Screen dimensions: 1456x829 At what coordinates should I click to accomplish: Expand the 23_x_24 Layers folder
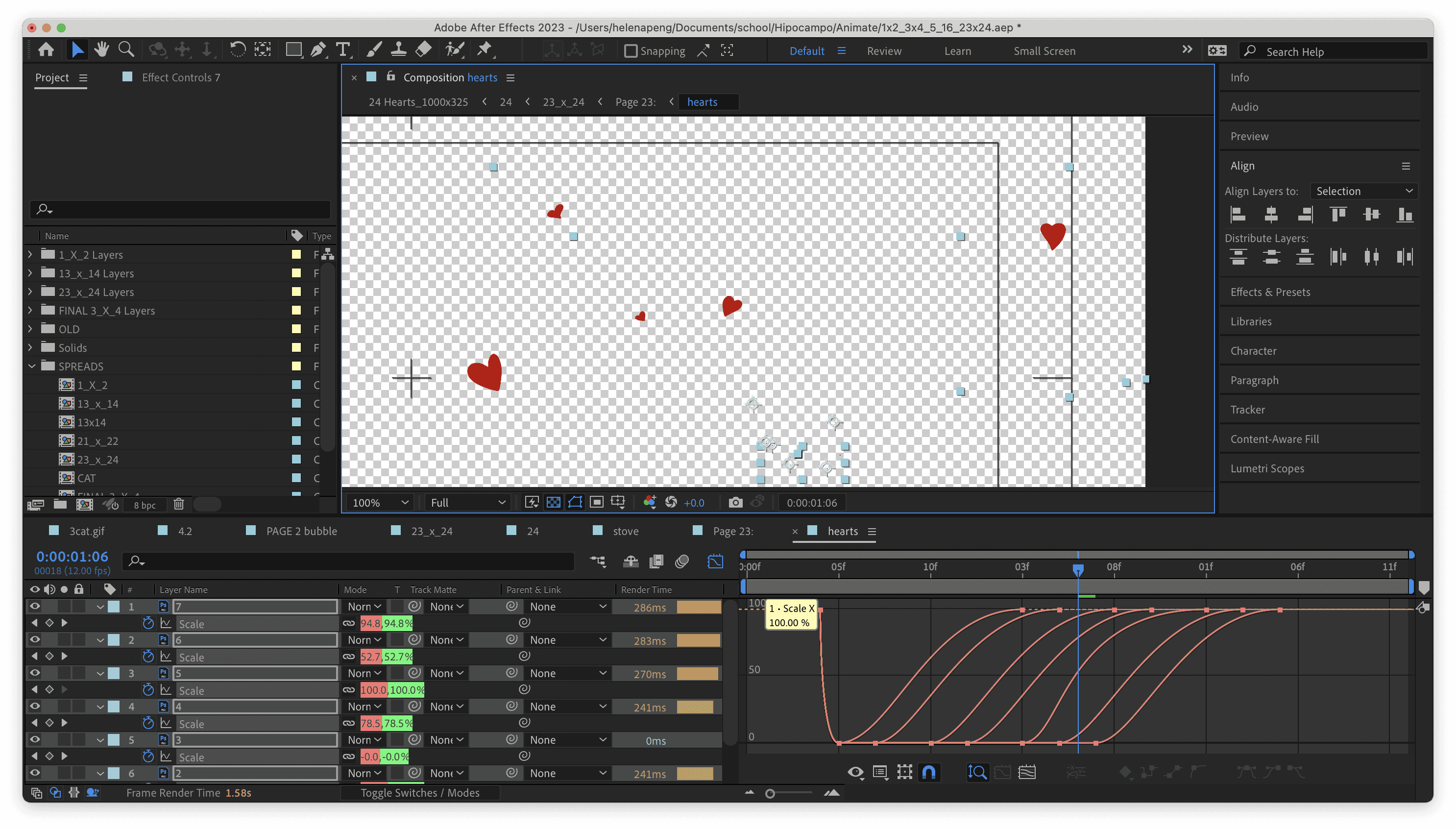click(31, 292)
